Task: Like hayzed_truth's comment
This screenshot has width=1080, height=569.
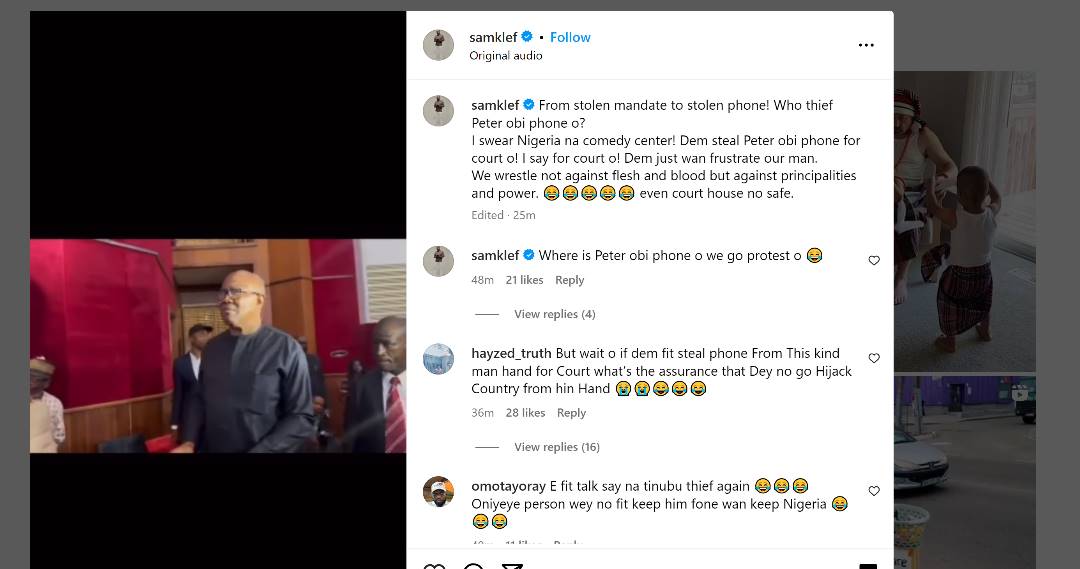Action: [874, 358]
